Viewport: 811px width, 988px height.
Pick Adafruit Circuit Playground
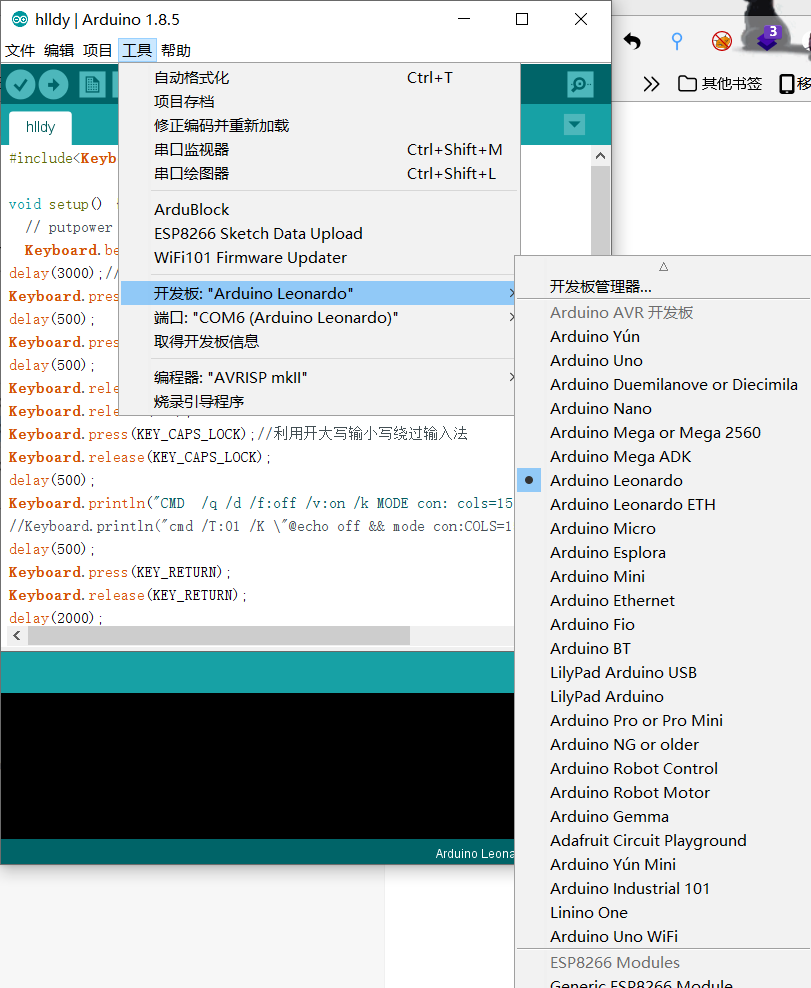(x=664, y=840)
